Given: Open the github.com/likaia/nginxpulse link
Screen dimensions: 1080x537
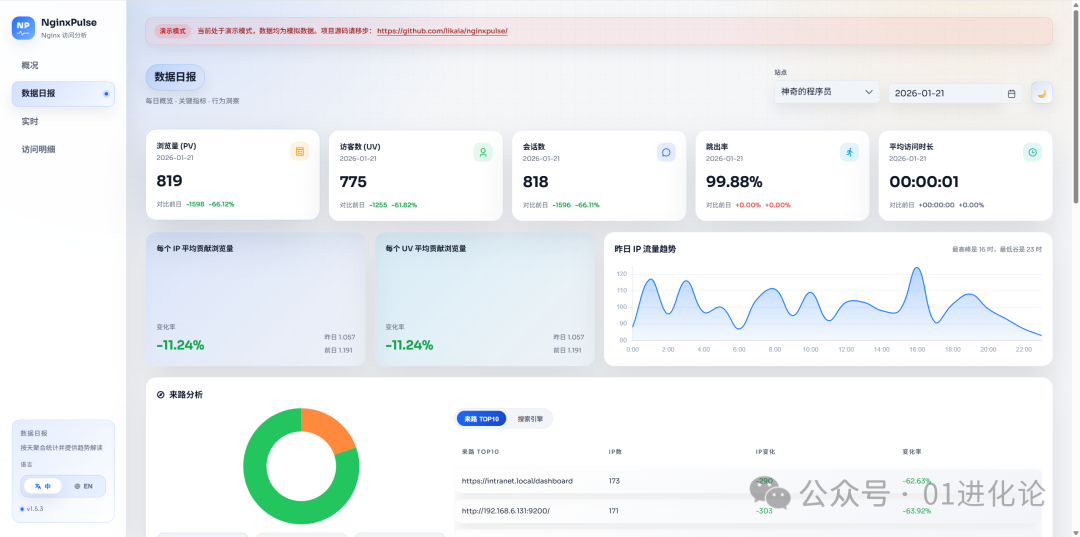Looking at the screenshot, I should pos(442,31).
